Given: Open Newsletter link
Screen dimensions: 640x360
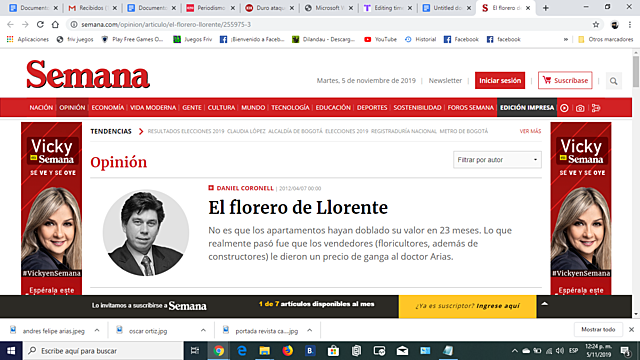Looking at the screenshot, I should tap(445, 81).
